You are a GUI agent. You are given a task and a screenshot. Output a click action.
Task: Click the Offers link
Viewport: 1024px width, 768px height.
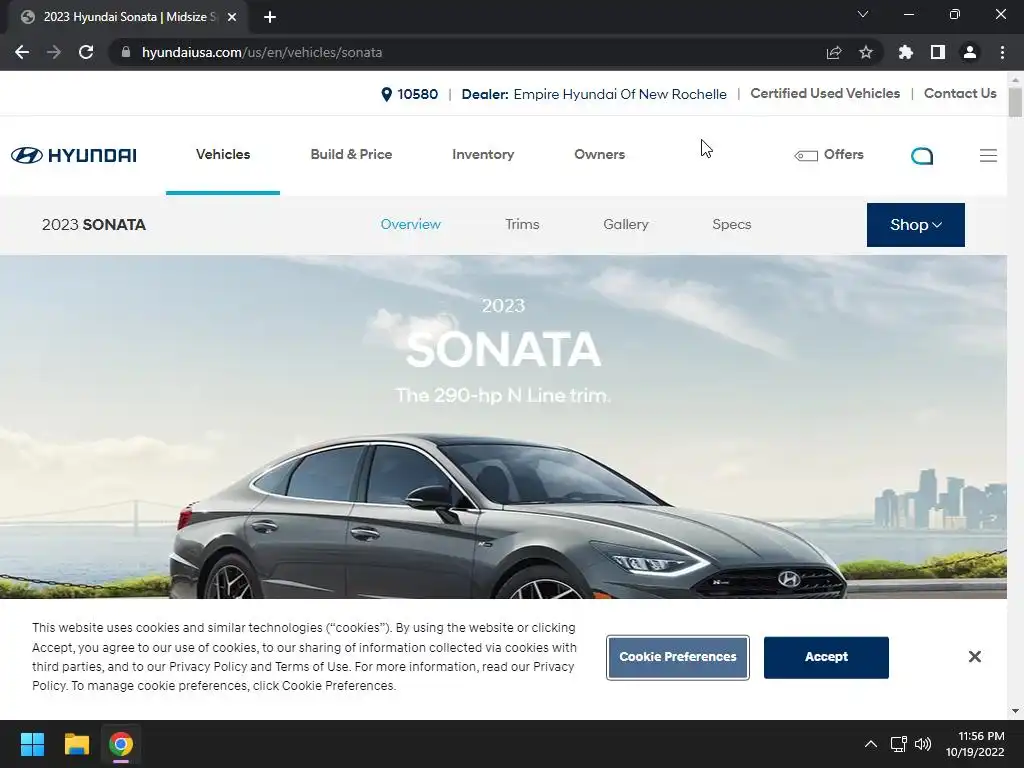click(x=844, y=155)
